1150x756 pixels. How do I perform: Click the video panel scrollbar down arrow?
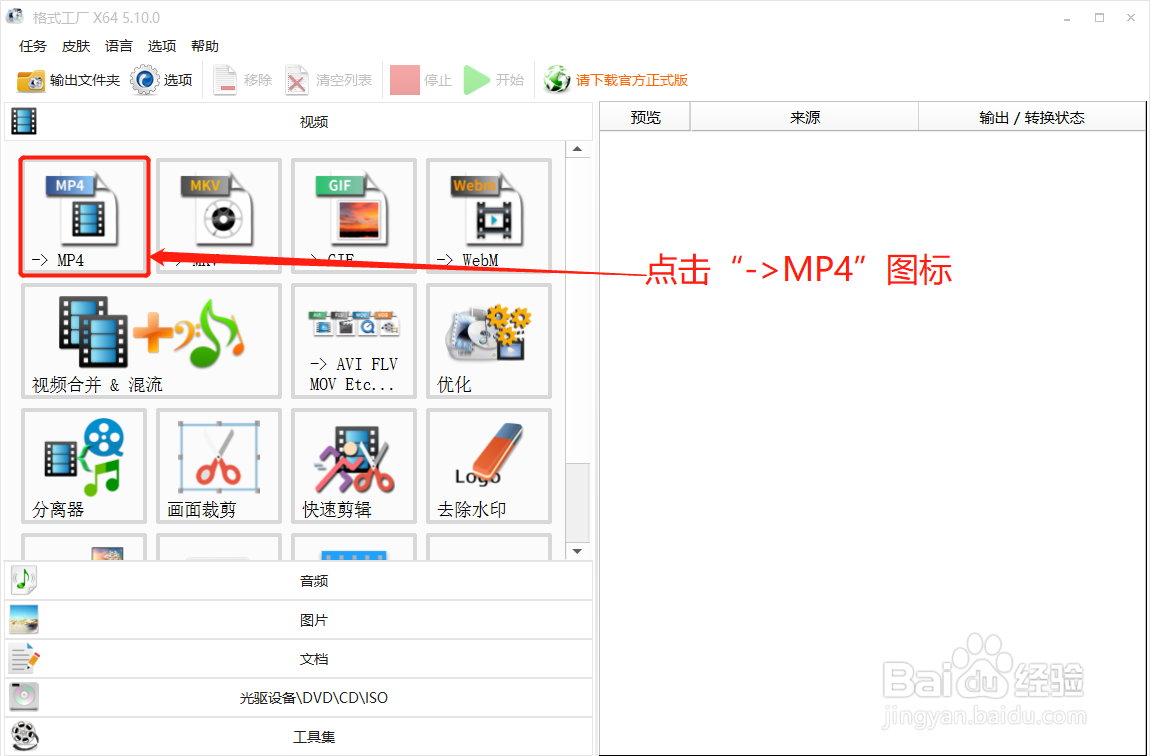click(578, 550)
